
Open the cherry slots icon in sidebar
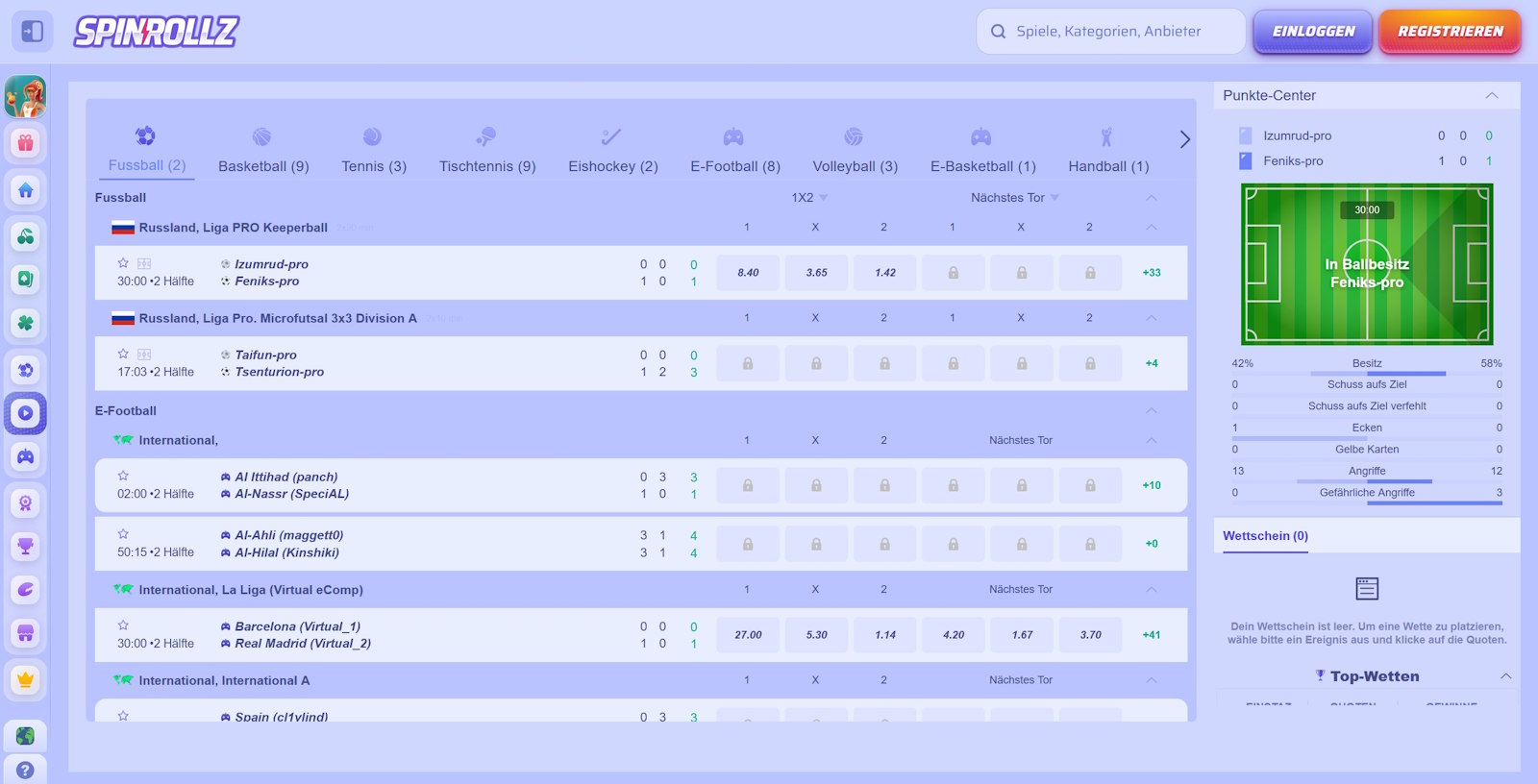click(26, 235)
